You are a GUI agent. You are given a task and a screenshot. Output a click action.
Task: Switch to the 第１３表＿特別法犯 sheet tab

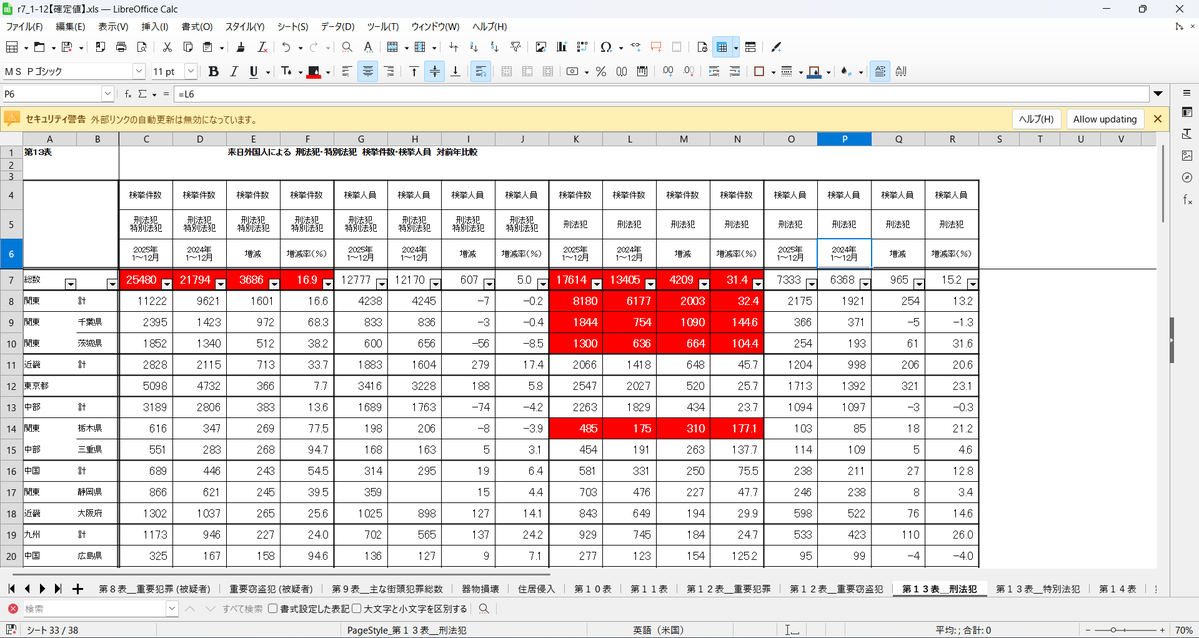[x=1037, y=589]
